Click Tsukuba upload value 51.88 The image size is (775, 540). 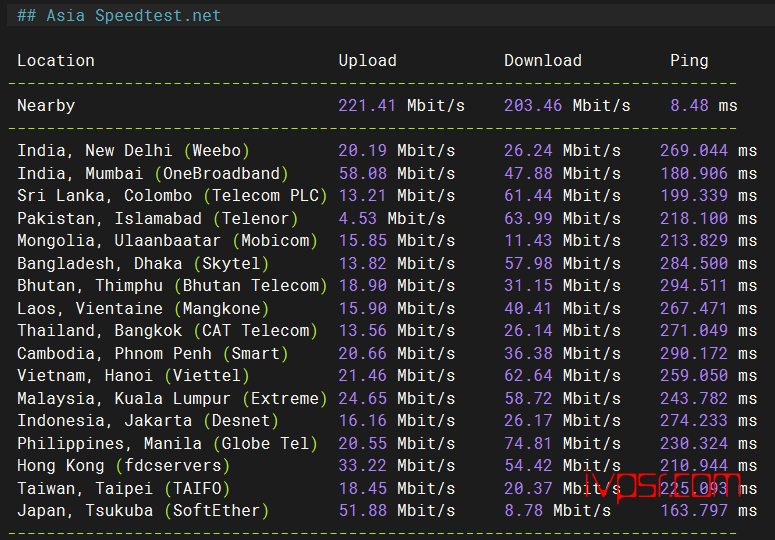[x=362, y=510]
